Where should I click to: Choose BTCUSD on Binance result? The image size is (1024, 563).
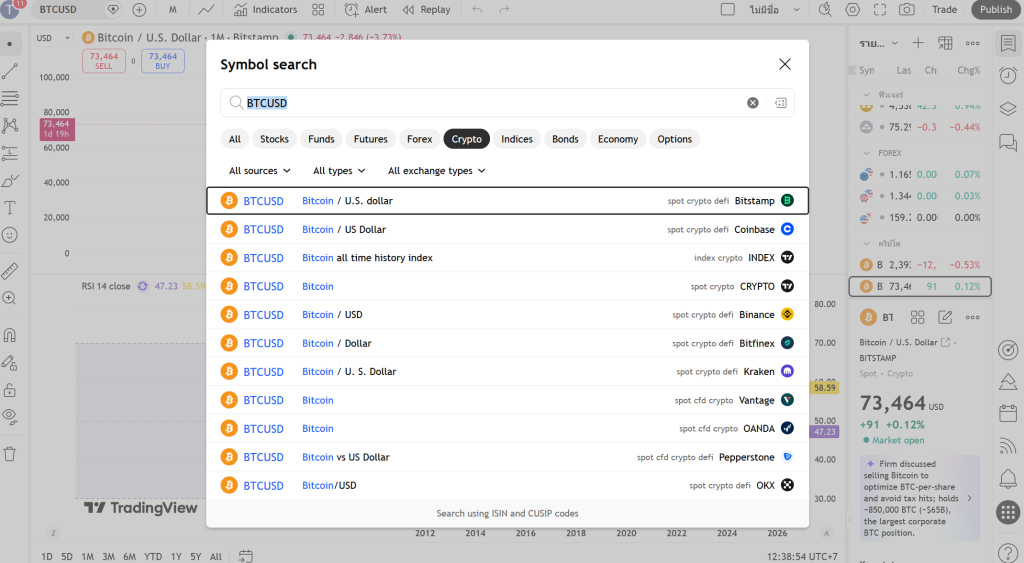(x=507, y=314)
